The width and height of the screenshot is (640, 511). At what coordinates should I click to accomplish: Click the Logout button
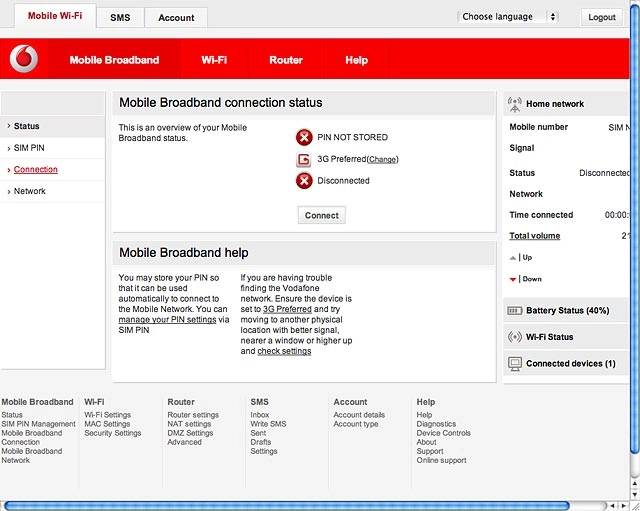(602, 17)
